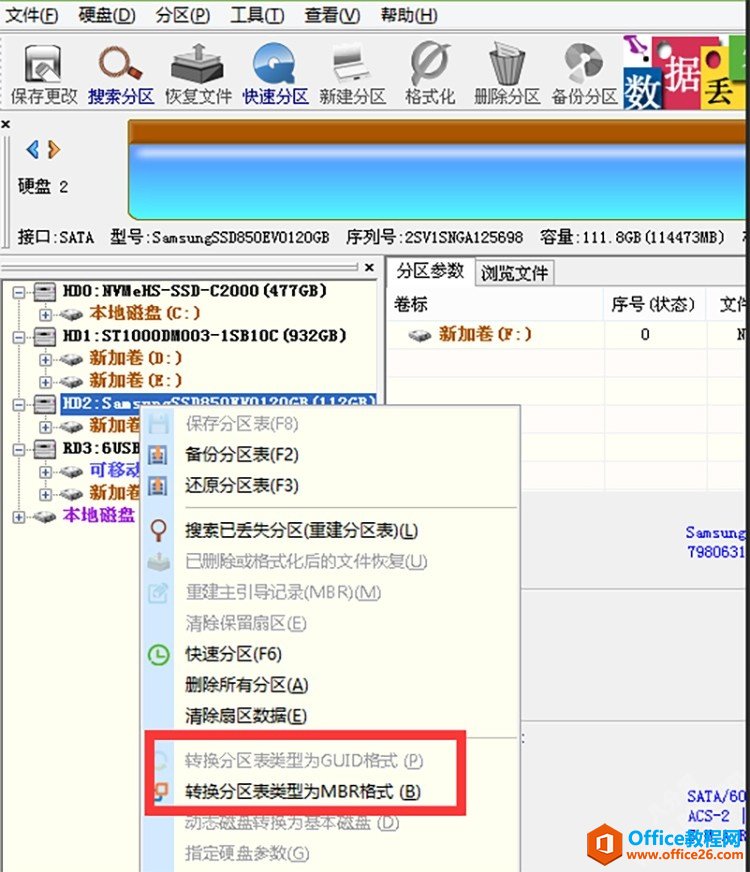Image resolution: width=750 pixels, height=872 pixels.
Task: Choose 快速分区(F6) in context menu
Action: [234, 654]
